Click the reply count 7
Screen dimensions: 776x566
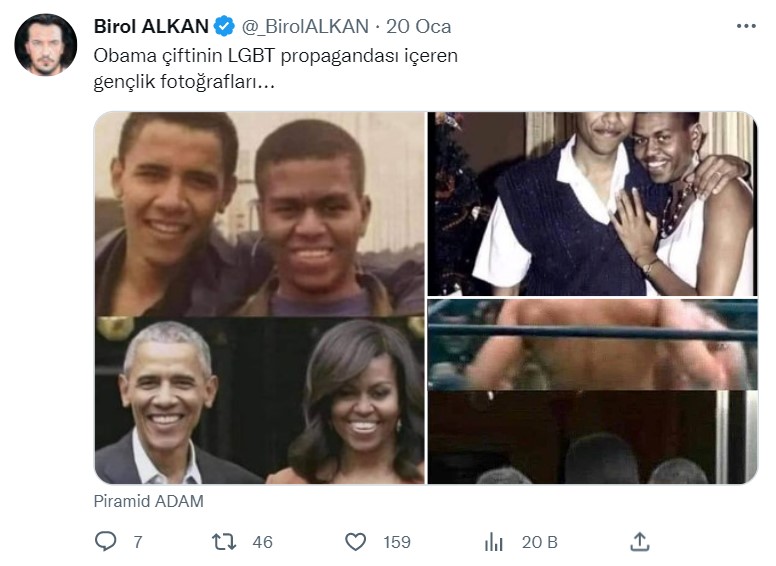pyautogui.click(x=137, y=542)
